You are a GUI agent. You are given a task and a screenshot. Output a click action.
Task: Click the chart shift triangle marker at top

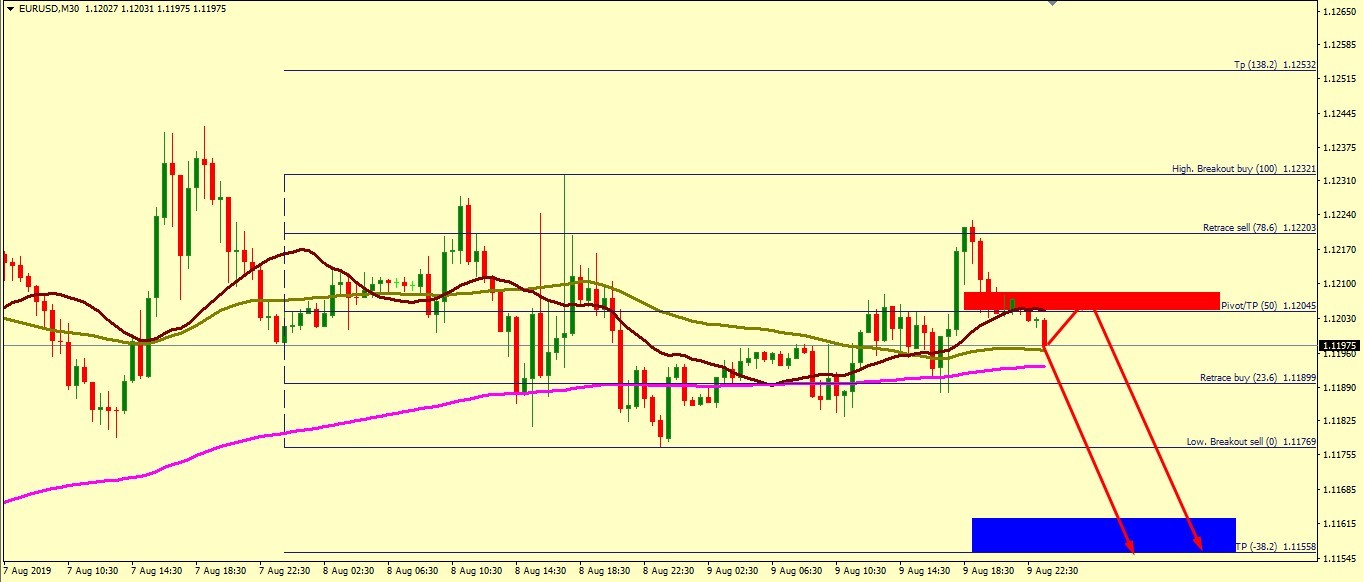[1051, 3]
